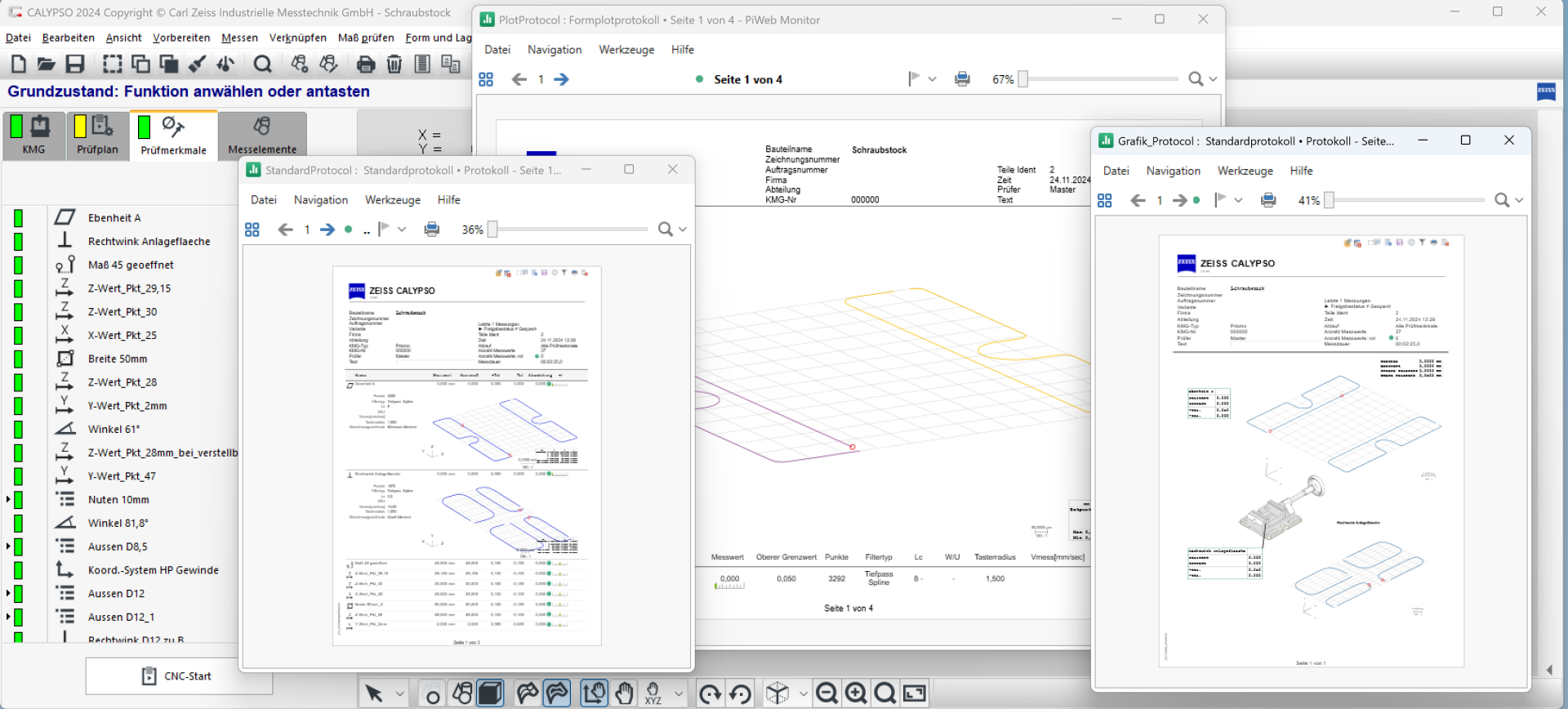This screenshot has width=1568, height=709.
Task: Open page overview grid in StandardProtocol window
Action: tap(252, 230)
